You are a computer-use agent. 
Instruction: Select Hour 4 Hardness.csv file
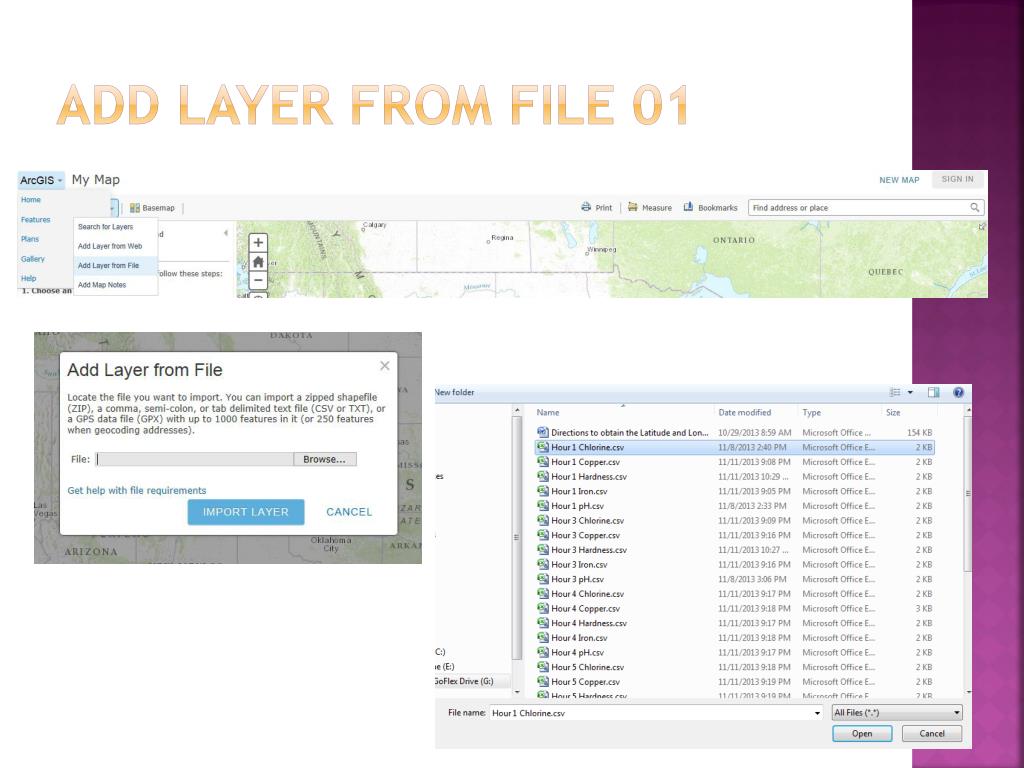coord(735,623)
